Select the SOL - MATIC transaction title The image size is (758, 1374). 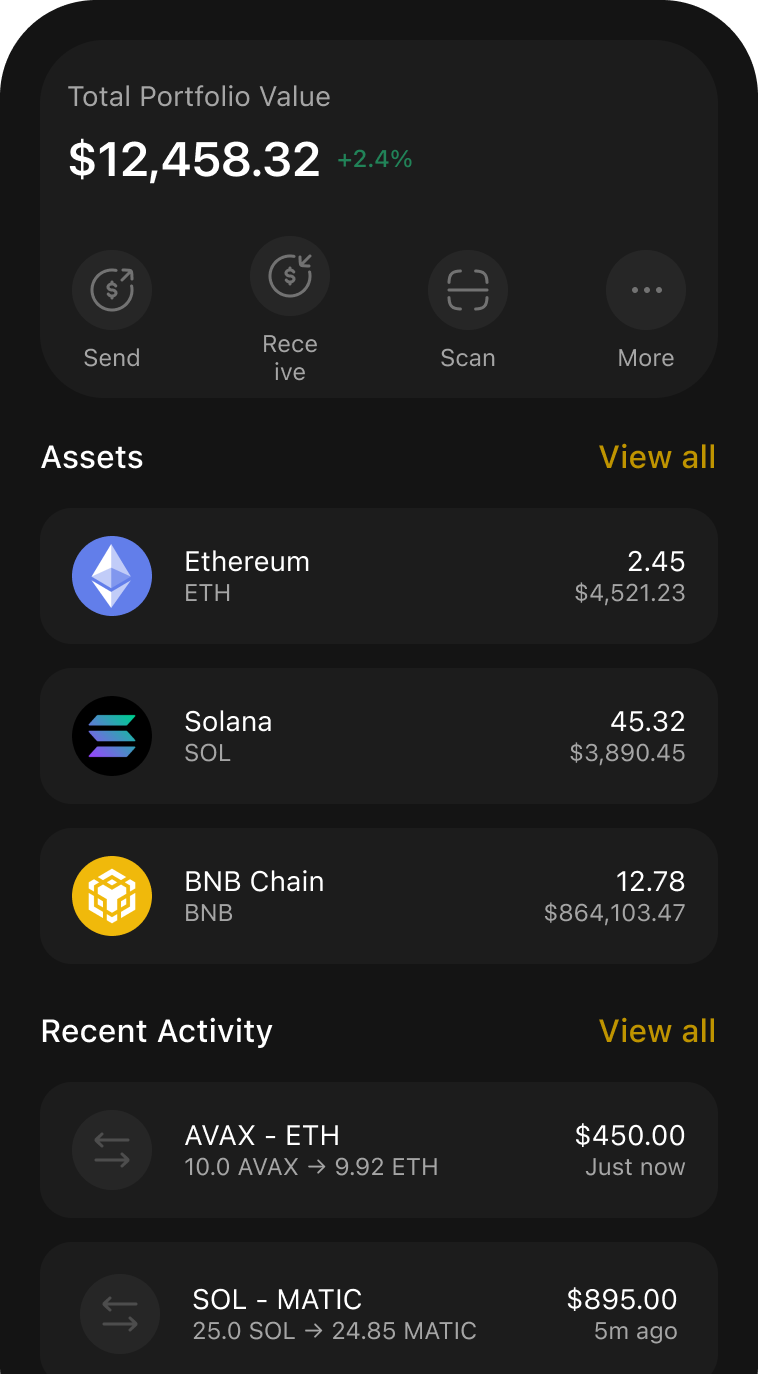277,1300
